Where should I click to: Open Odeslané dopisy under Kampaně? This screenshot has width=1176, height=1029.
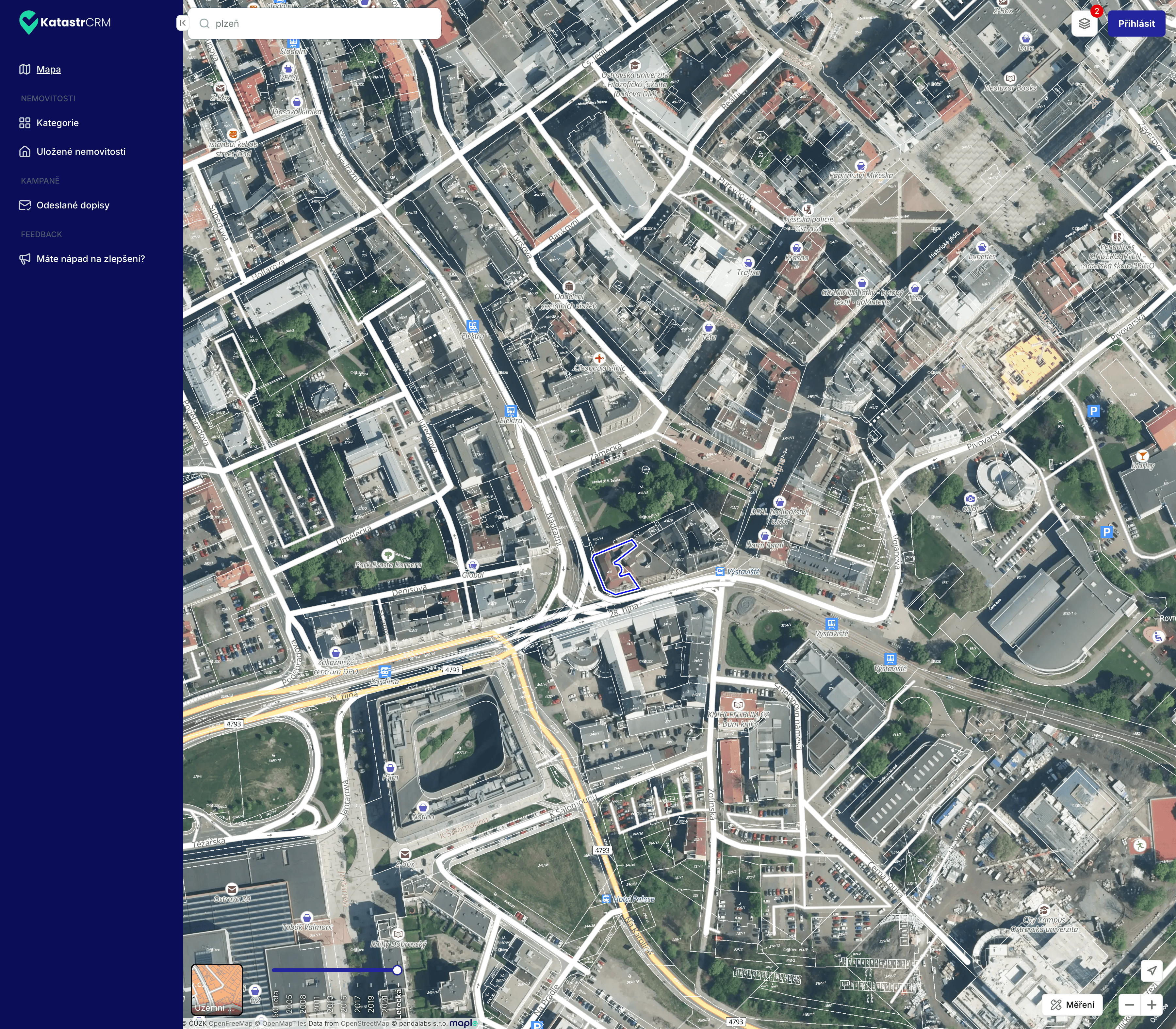coord(72,204)
